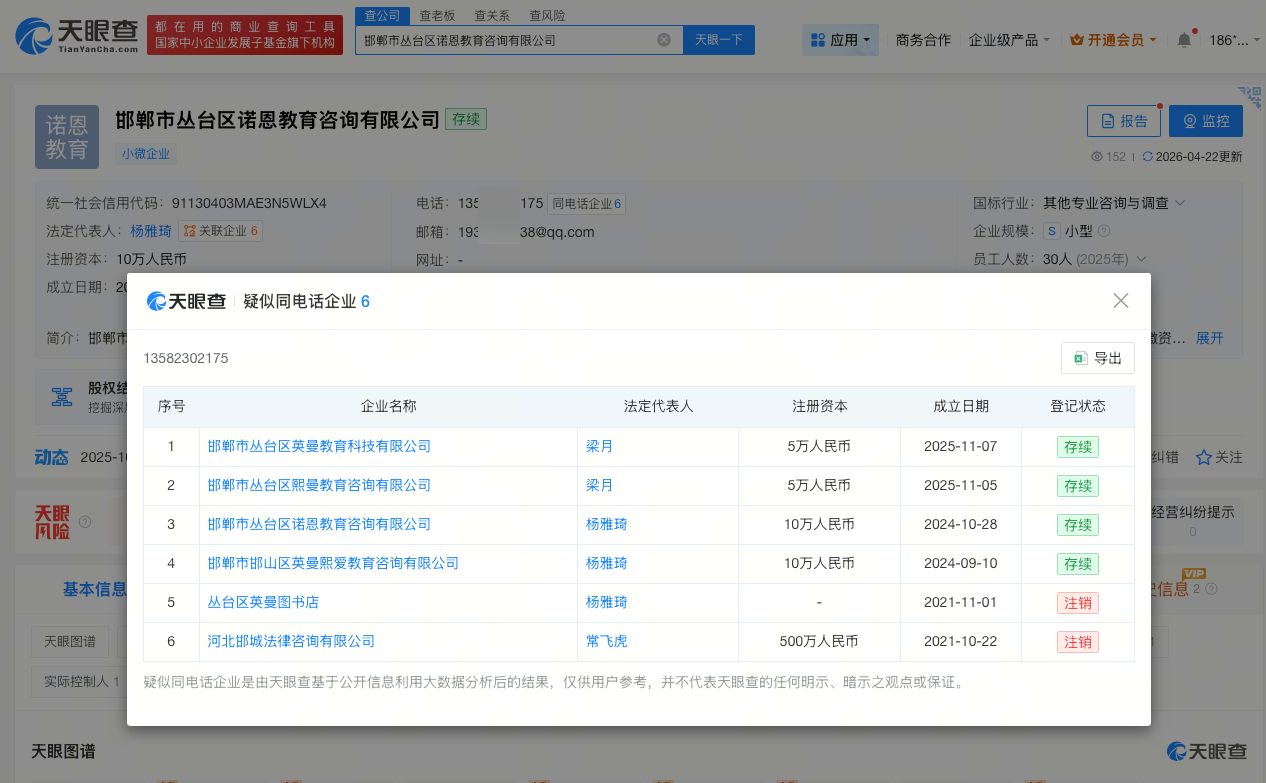Click legal representative 杨雅琦 in row 5
1266x783 pixels.
click(x=607, y=602)
